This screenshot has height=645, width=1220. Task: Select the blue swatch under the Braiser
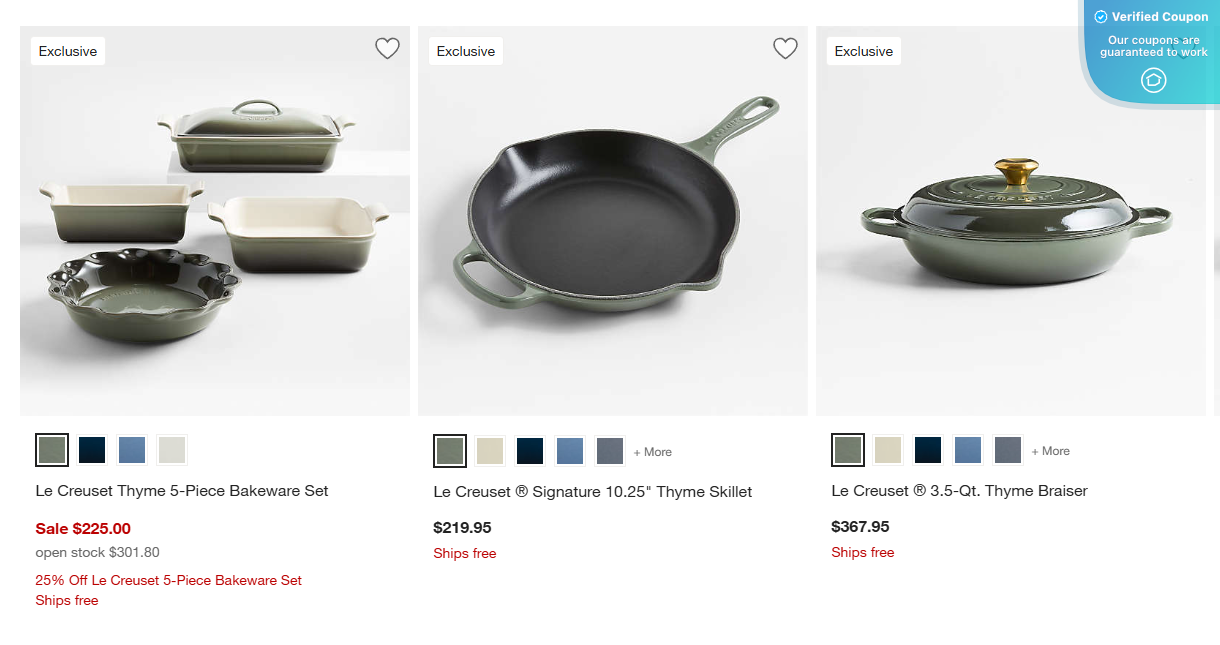click(967, 450)
